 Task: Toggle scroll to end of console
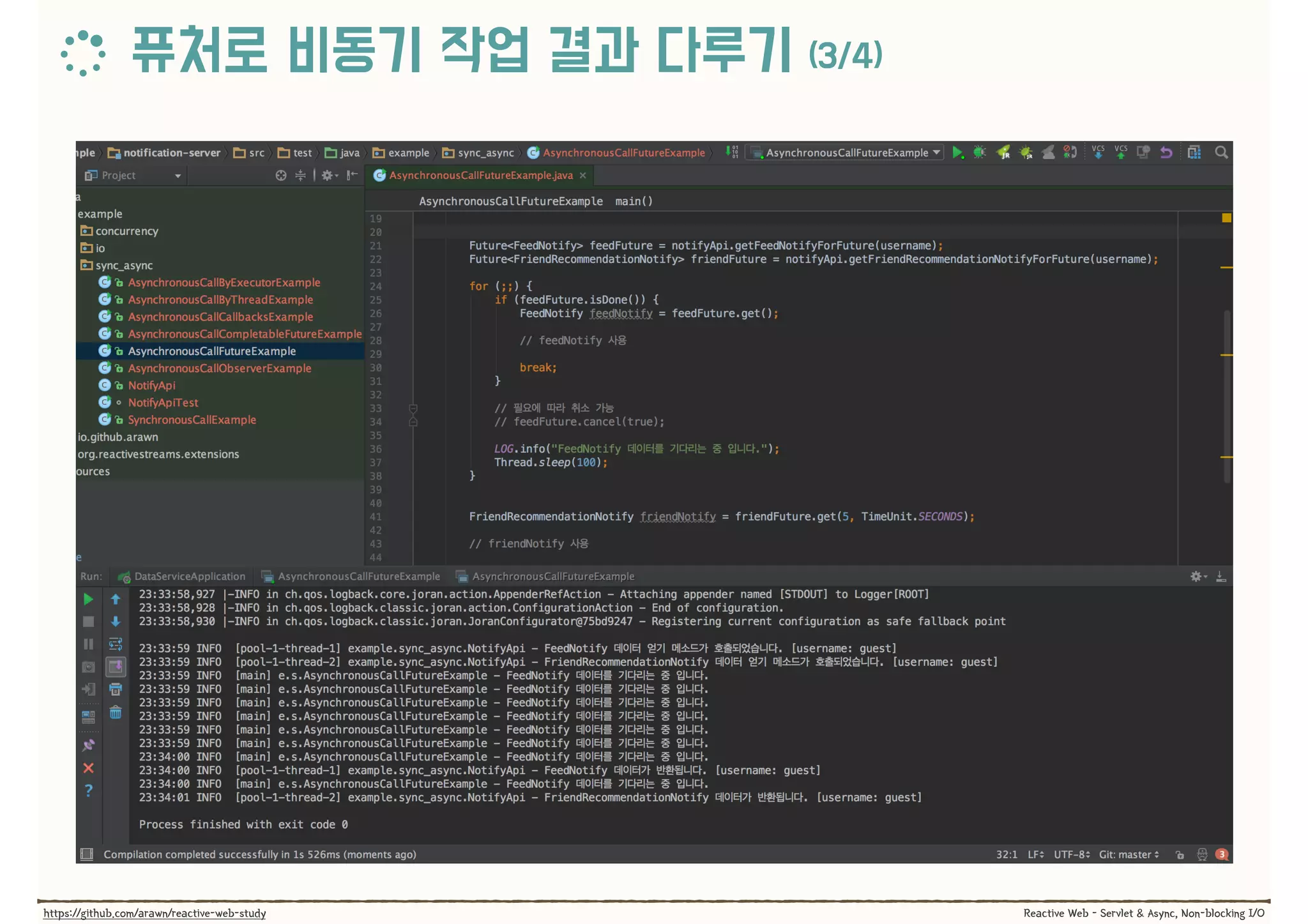tap(116, 667)
